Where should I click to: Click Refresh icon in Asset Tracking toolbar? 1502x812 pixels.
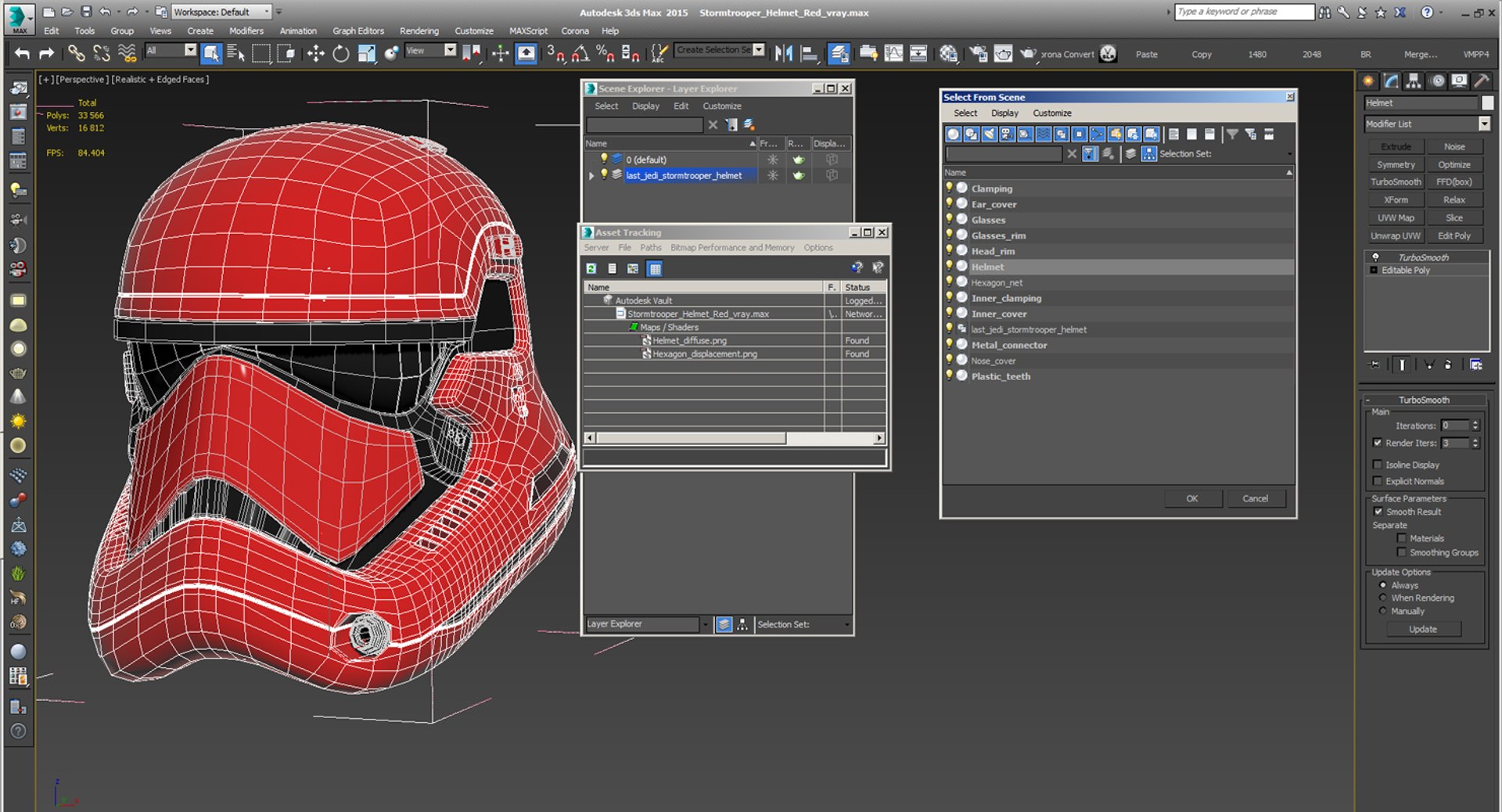pos(591,268)
